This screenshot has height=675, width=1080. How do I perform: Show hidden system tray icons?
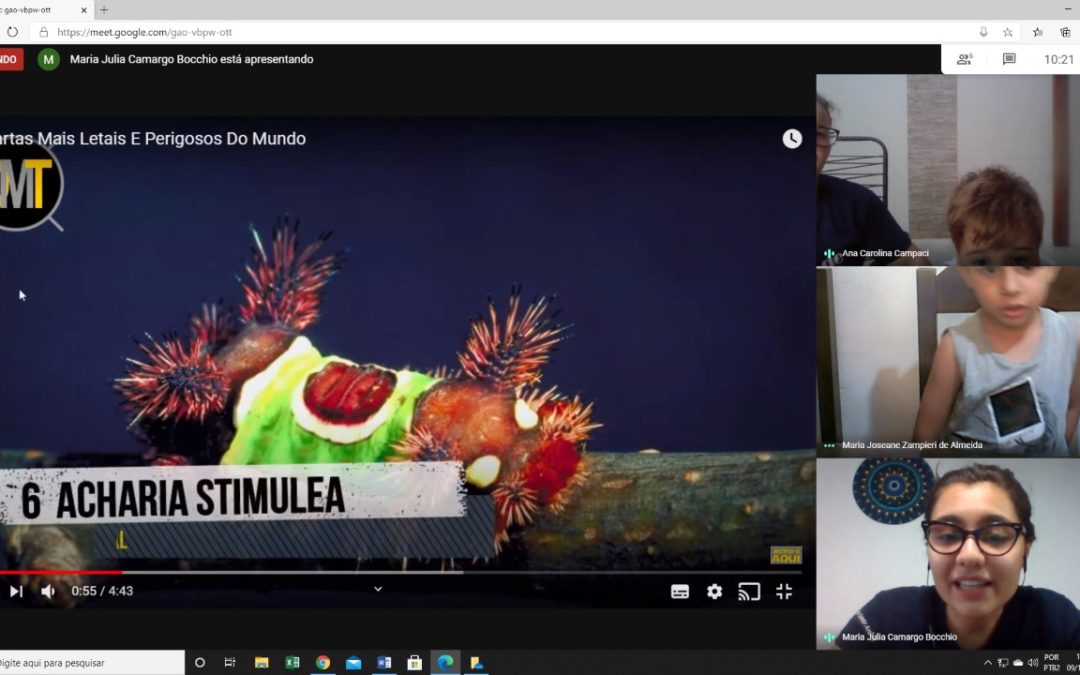pyautogui.click(x=988, y=663)
